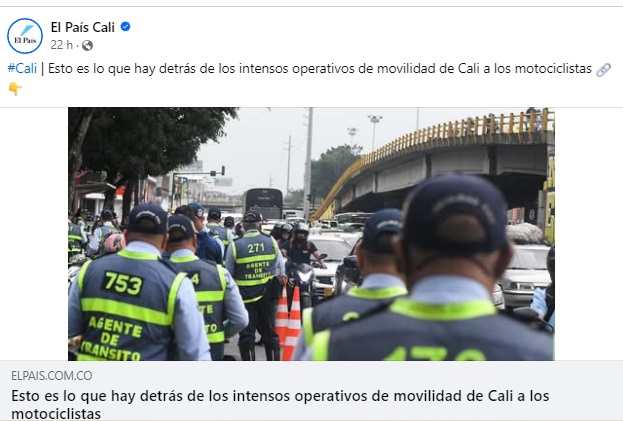Click the blue verified badge icon
The height and width of the screenshot is (421, 623).
pos(126,27)
